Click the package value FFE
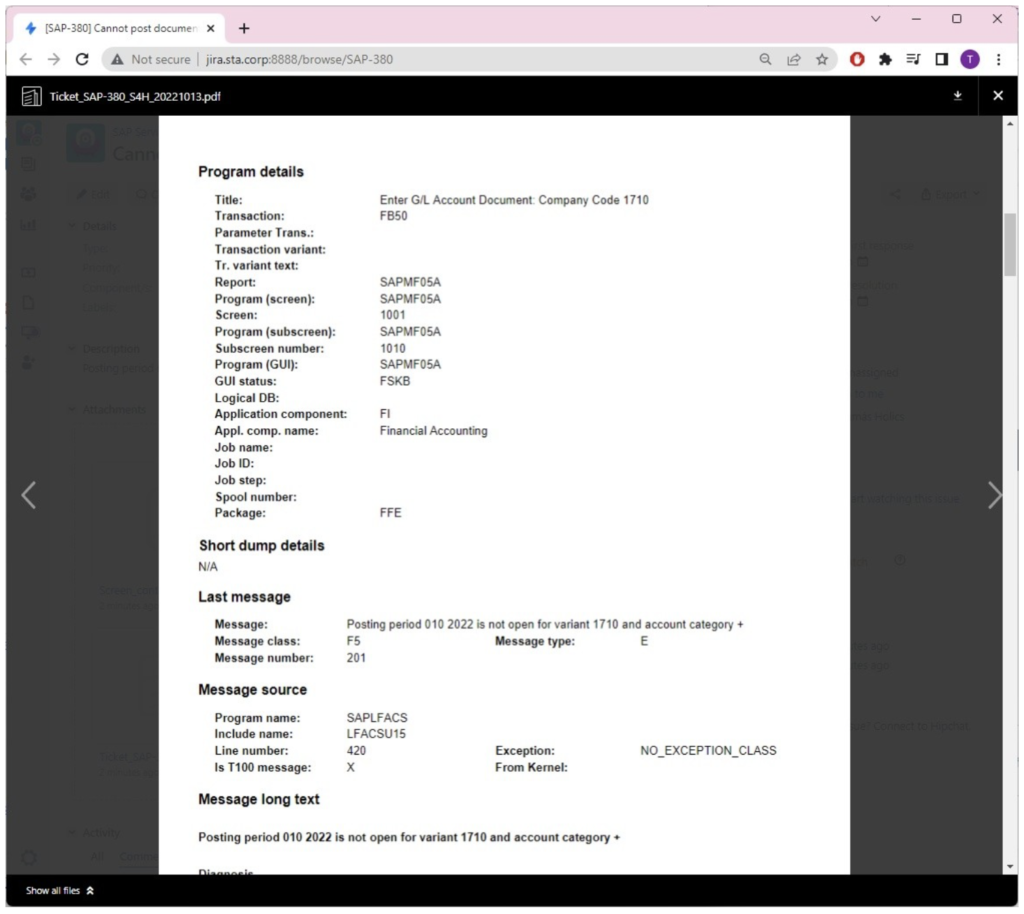Viewport: 1024px width, 914px height. point(391,513)
